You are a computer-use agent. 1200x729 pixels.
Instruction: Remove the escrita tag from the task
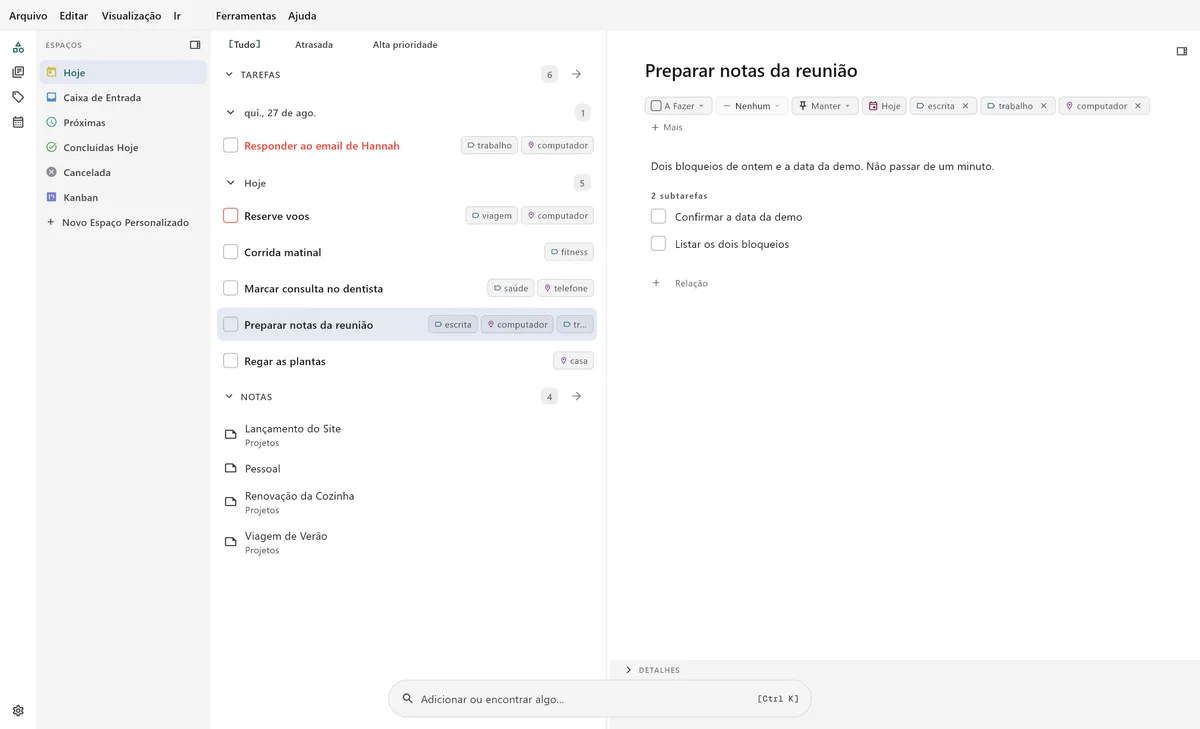[x=965, y=106]
